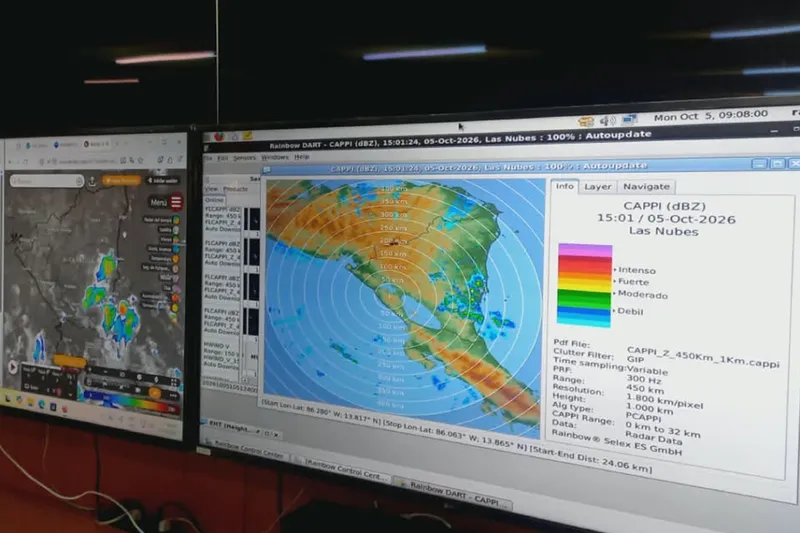Screen dimensions: 800x533
Task: Click the first FLCAPPI product thumbnail
Action: pyautogui.click(x=252, y=220)
